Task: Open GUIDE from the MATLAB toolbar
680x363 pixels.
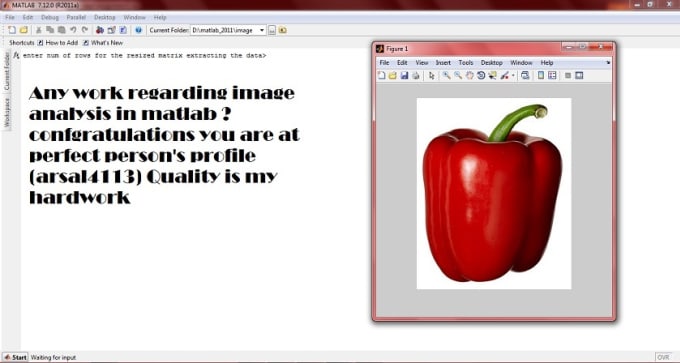Action: click(x=111, y=30)
